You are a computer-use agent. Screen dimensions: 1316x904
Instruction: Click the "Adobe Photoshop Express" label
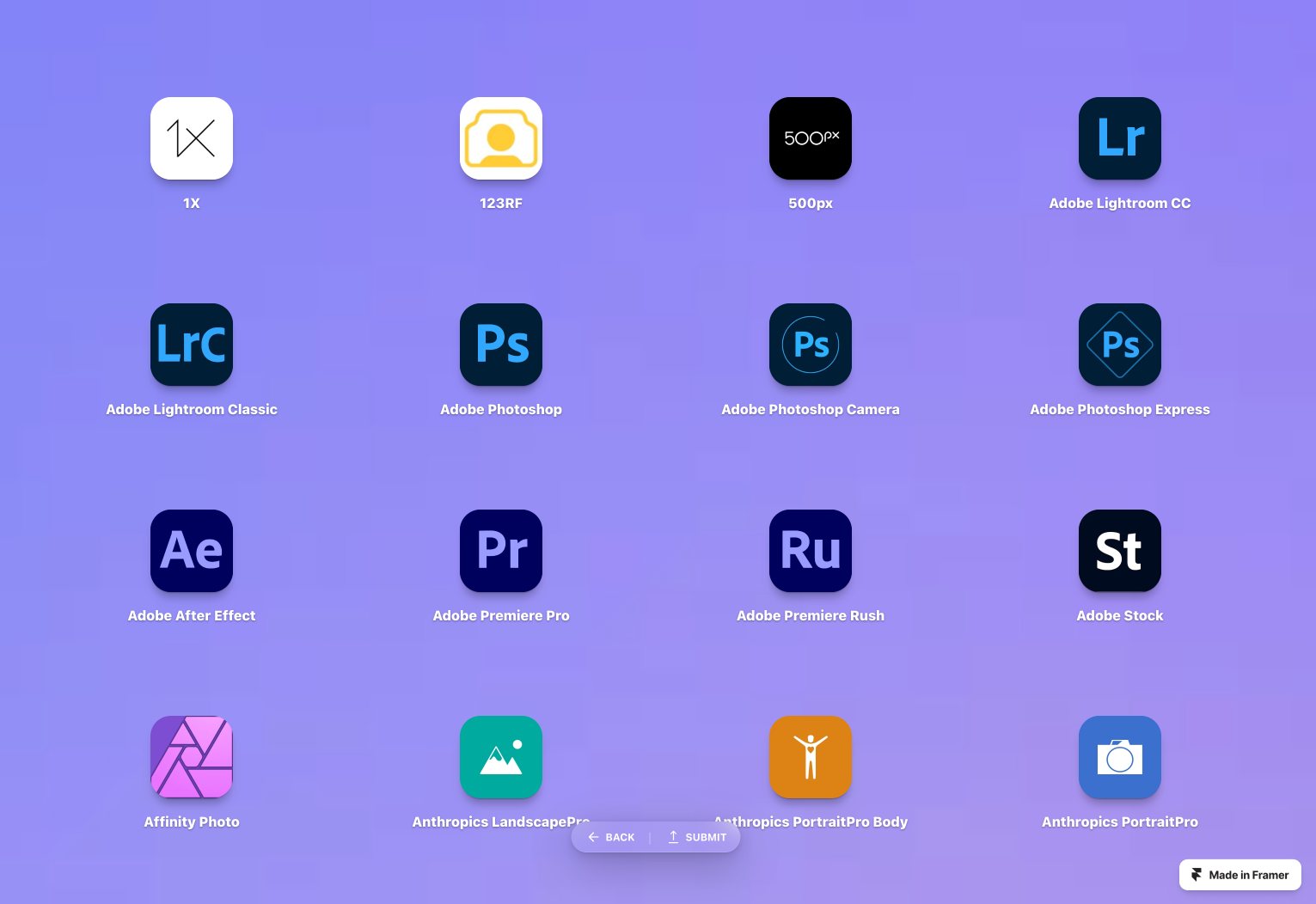1120,410
